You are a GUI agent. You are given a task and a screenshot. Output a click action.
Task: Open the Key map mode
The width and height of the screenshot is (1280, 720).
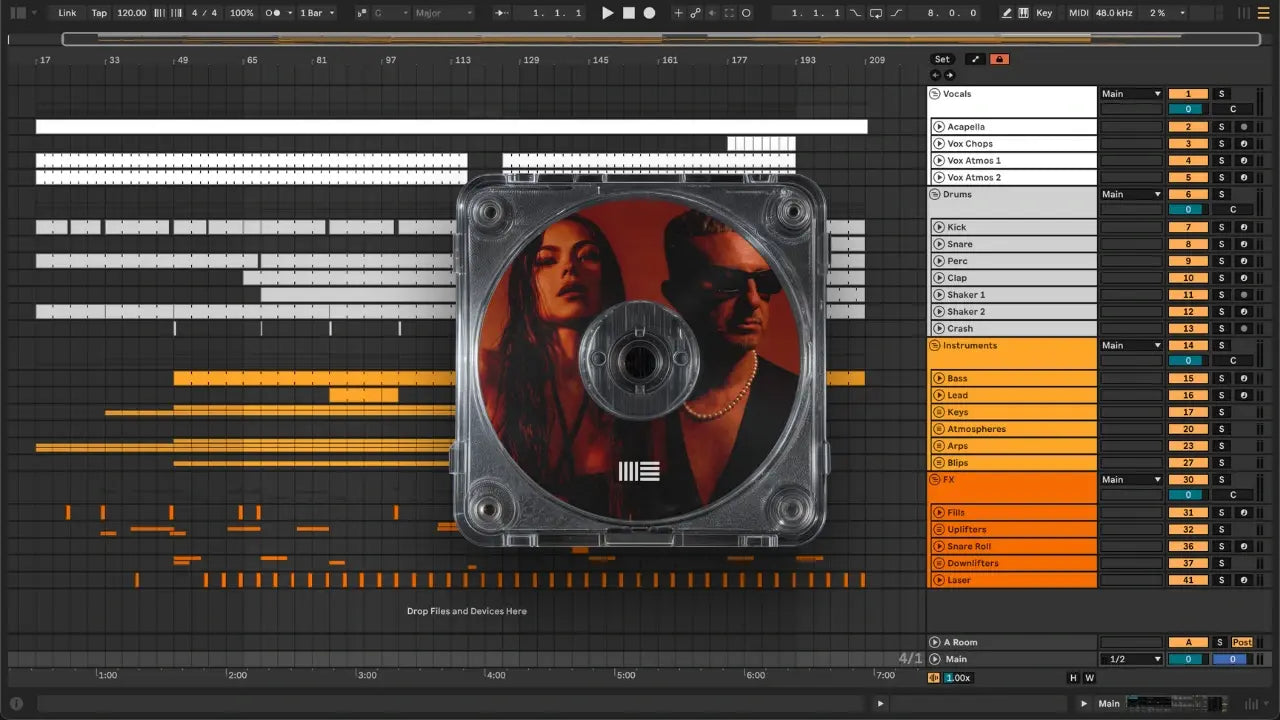1044,13
